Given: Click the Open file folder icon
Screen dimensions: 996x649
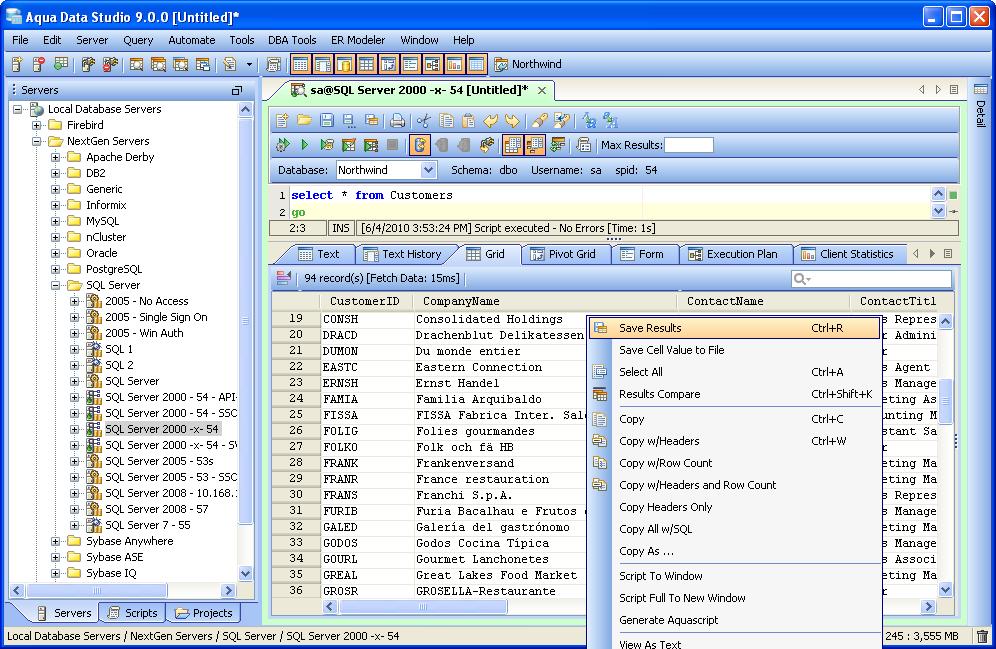Looking at the screenshot, I should (x=303, y=121).
